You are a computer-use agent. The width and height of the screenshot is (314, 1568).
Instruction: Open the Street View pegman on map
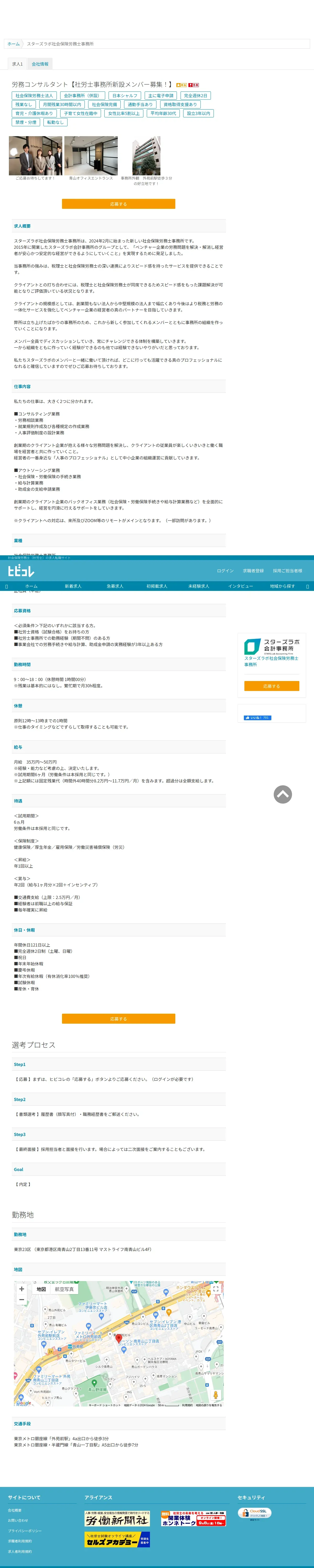click(x=215, y=1394)
